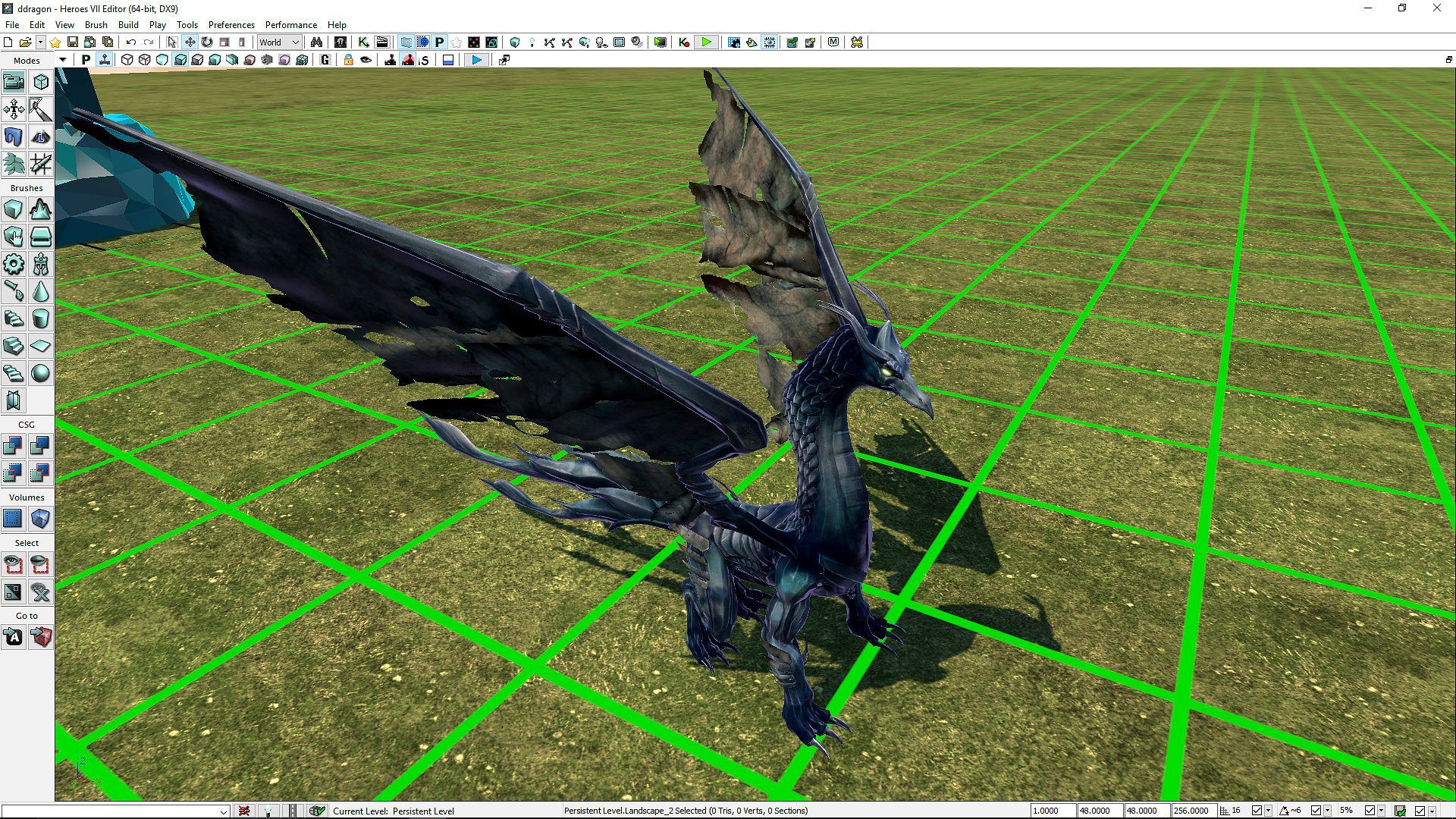Image resolution: width=1456 pixels, height=819 pixels.
Task: Click the add volume shield icon
Action: pyautogui.click(x=41, y=519)
